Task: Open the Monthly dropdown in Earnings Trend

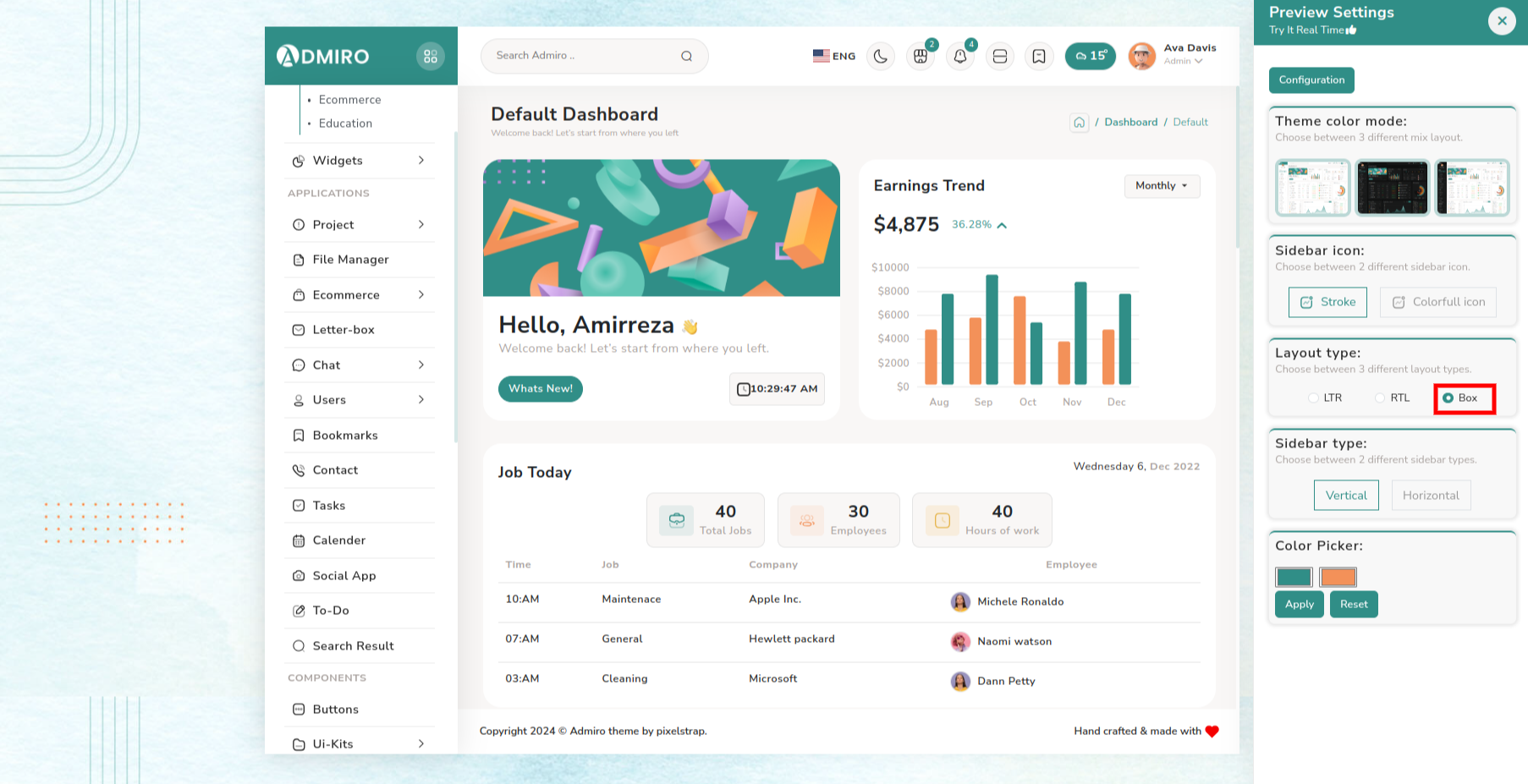Action: (1162, 186)
